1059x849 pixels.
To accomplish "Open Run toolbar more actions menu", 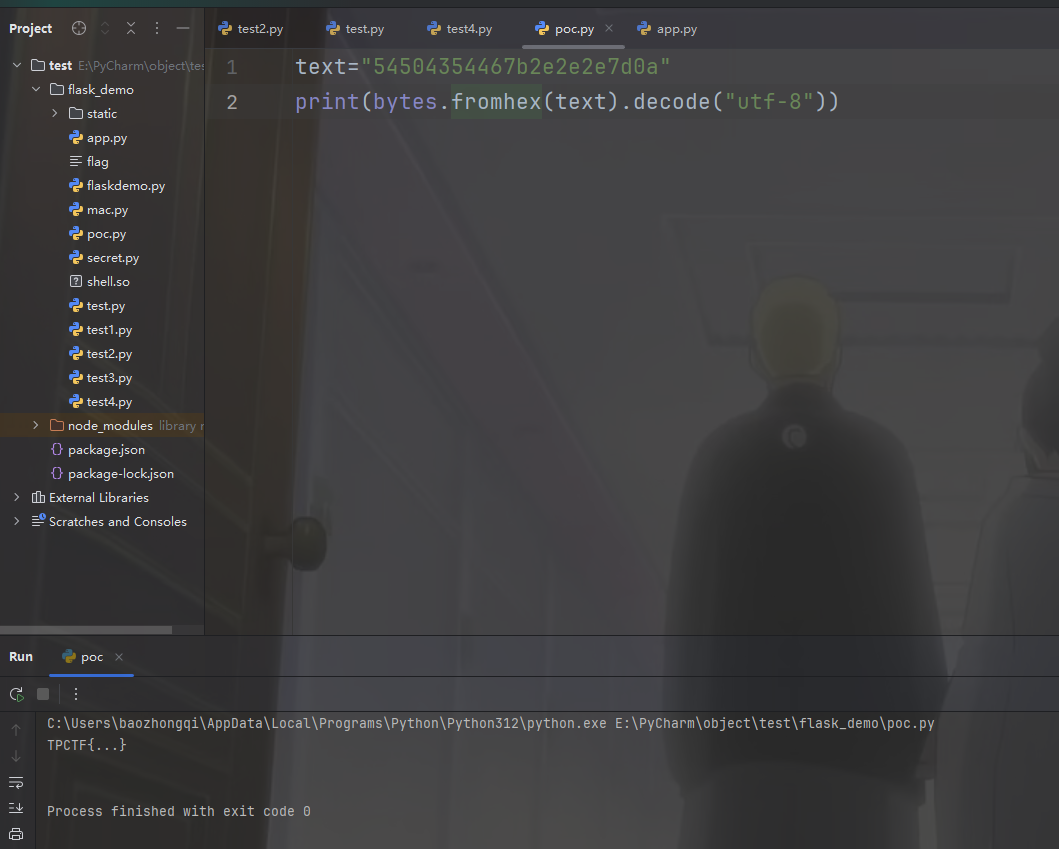I will 76,694.
